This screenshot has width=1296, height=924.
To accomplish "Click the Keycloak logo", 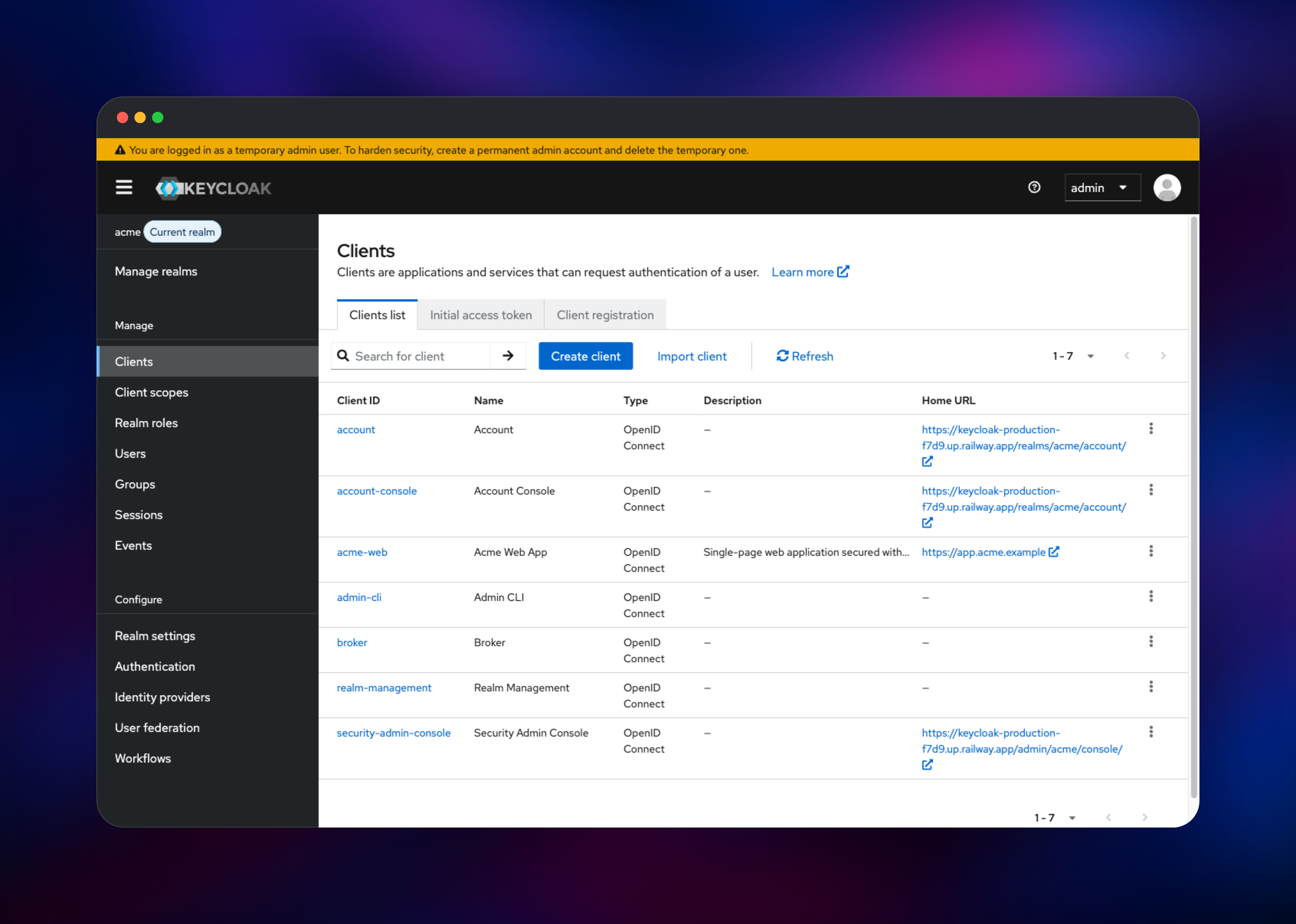I will pyautogui.click(x=213, y=188).
